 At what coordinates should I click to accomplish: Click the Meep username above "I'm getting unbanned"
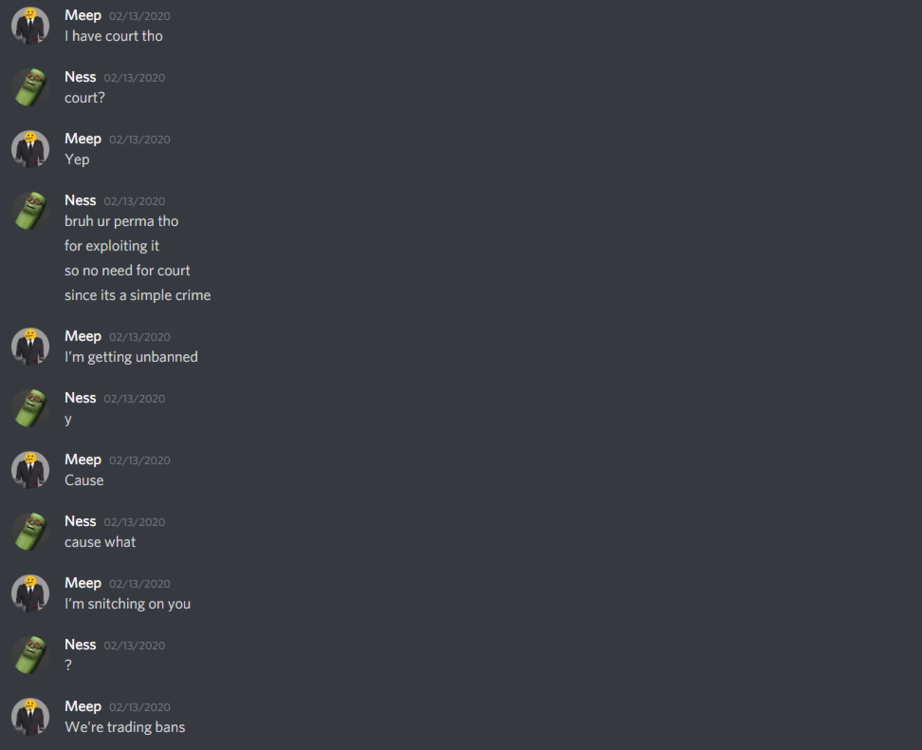coord(83,336)
